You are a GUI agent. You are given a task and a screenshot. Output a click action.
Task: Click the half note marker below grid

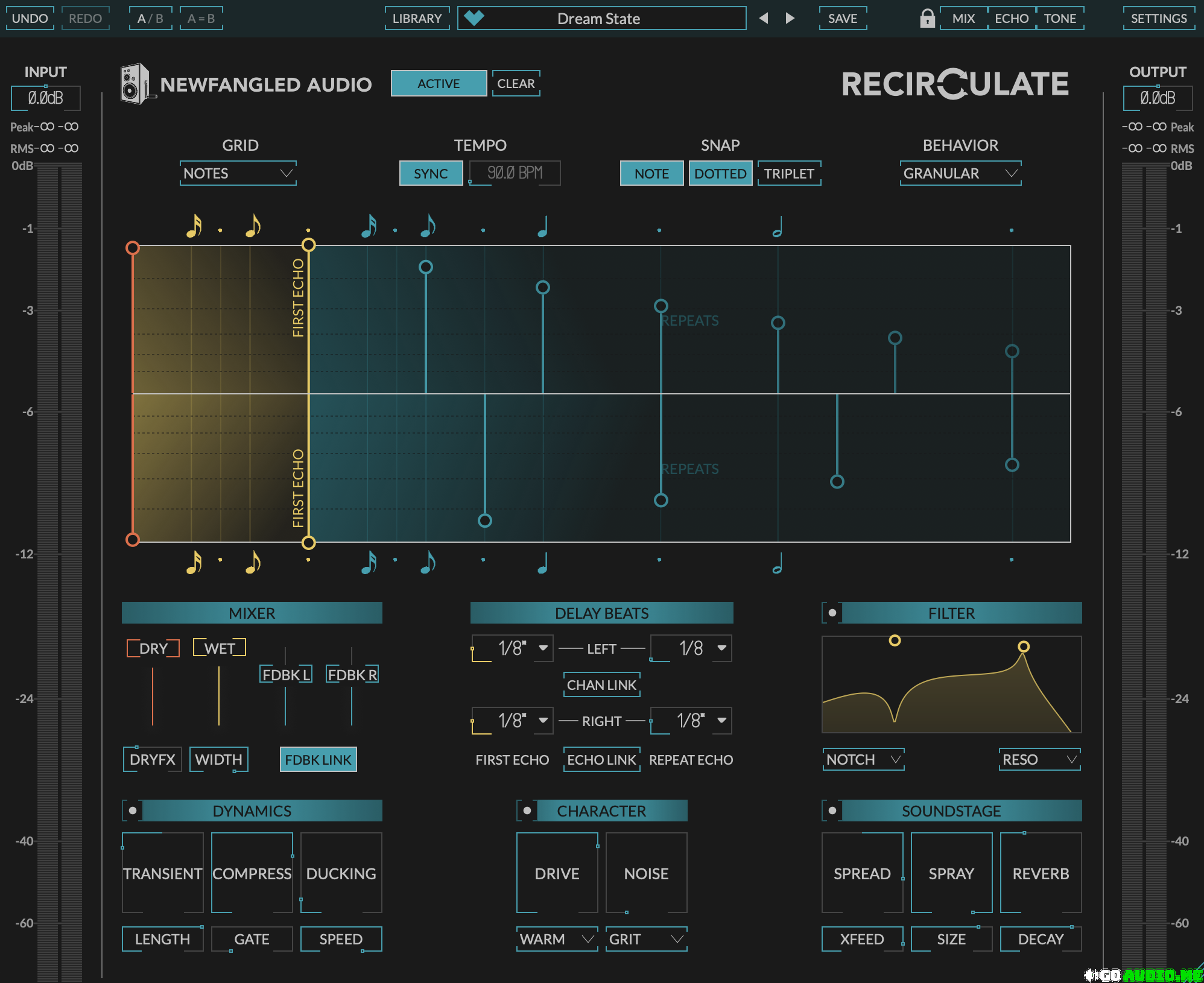[x=778, y=563]
